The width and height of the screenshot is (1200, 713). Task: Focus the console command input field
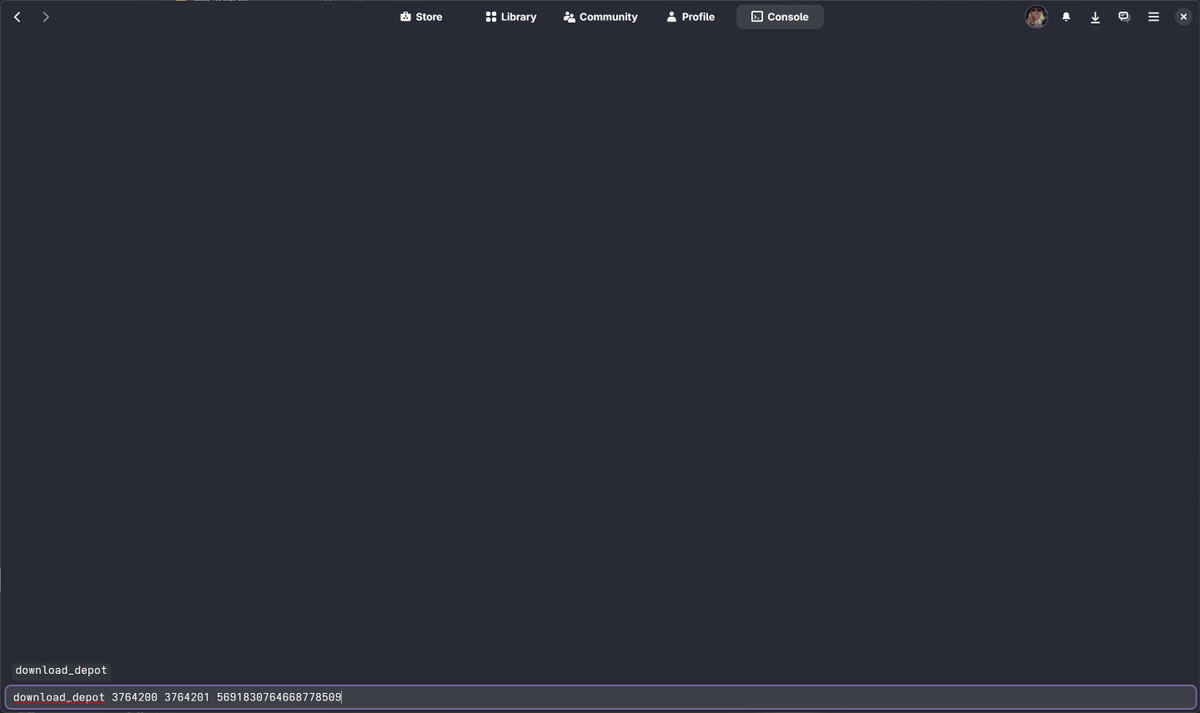pos(600,697)
